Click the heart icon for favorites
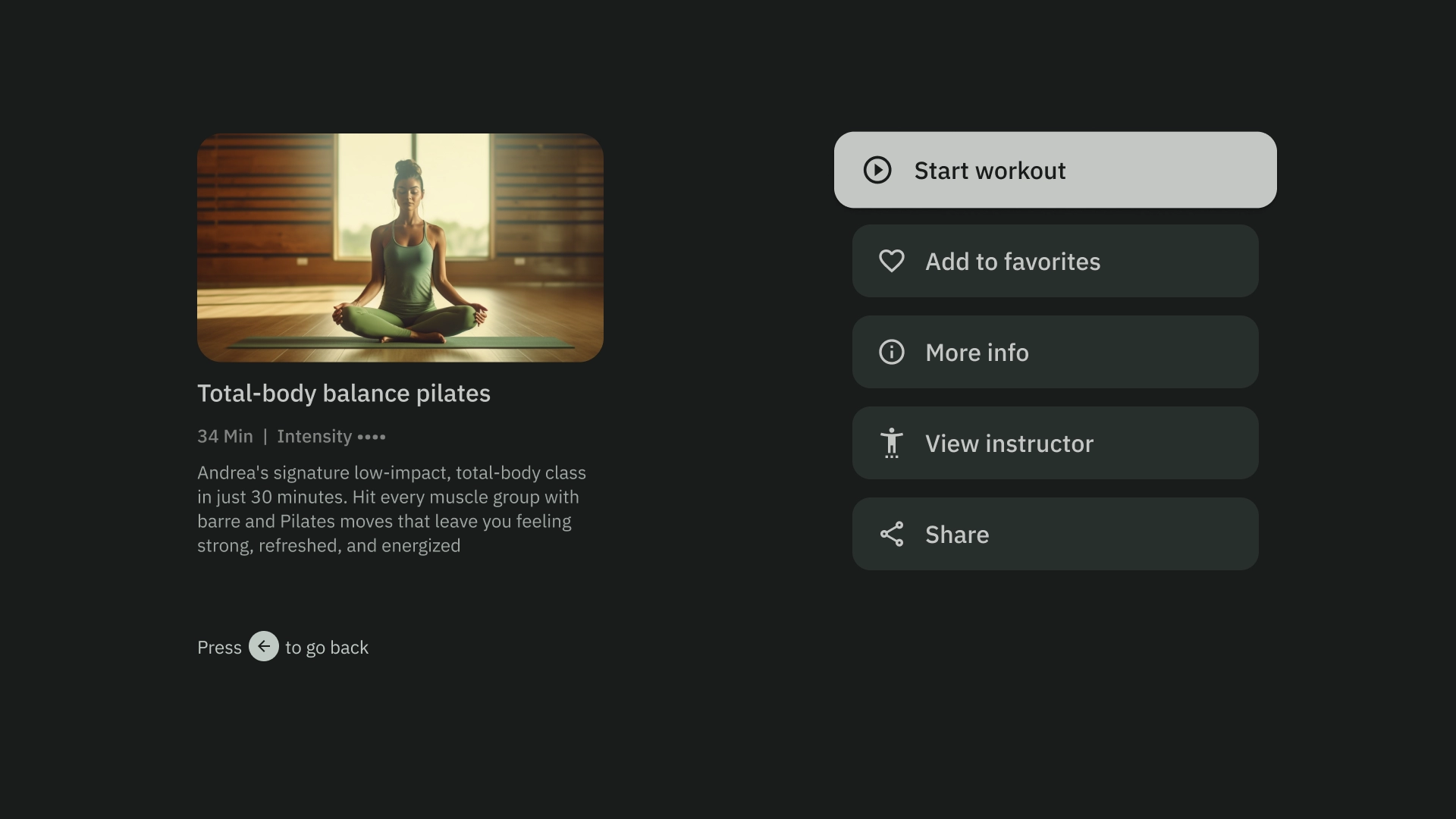Image resolution: width=1456 pixels, height=819 pixels. click(892, 261)
